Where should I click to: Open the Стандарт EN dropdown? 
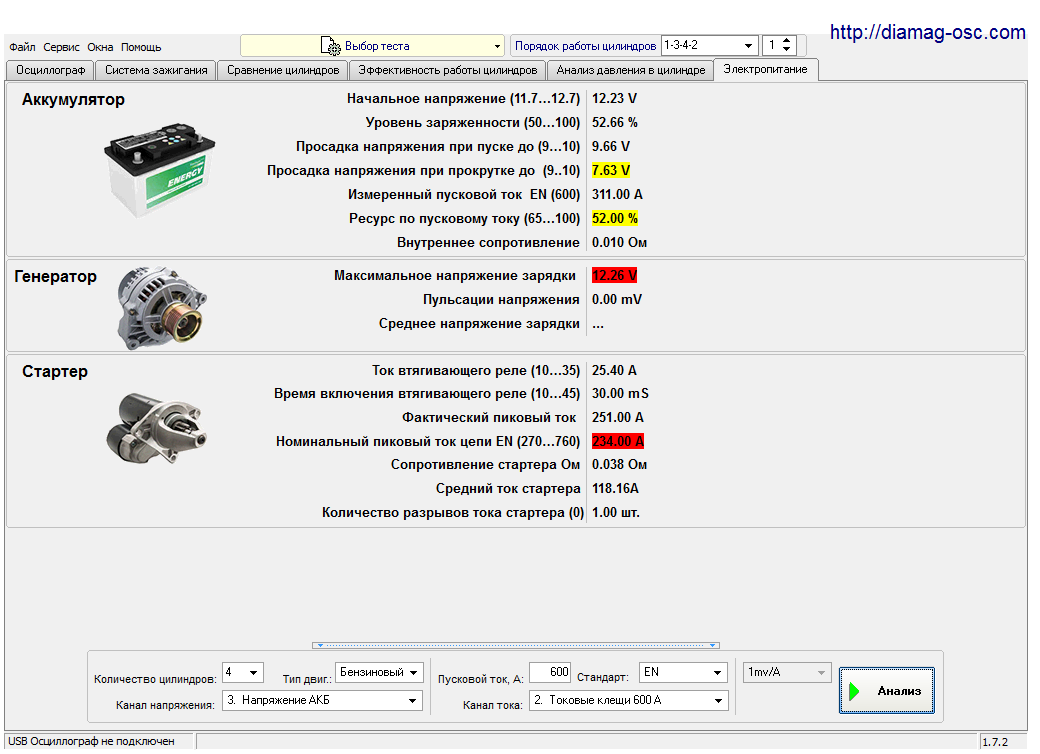click(x=683, y=672)
